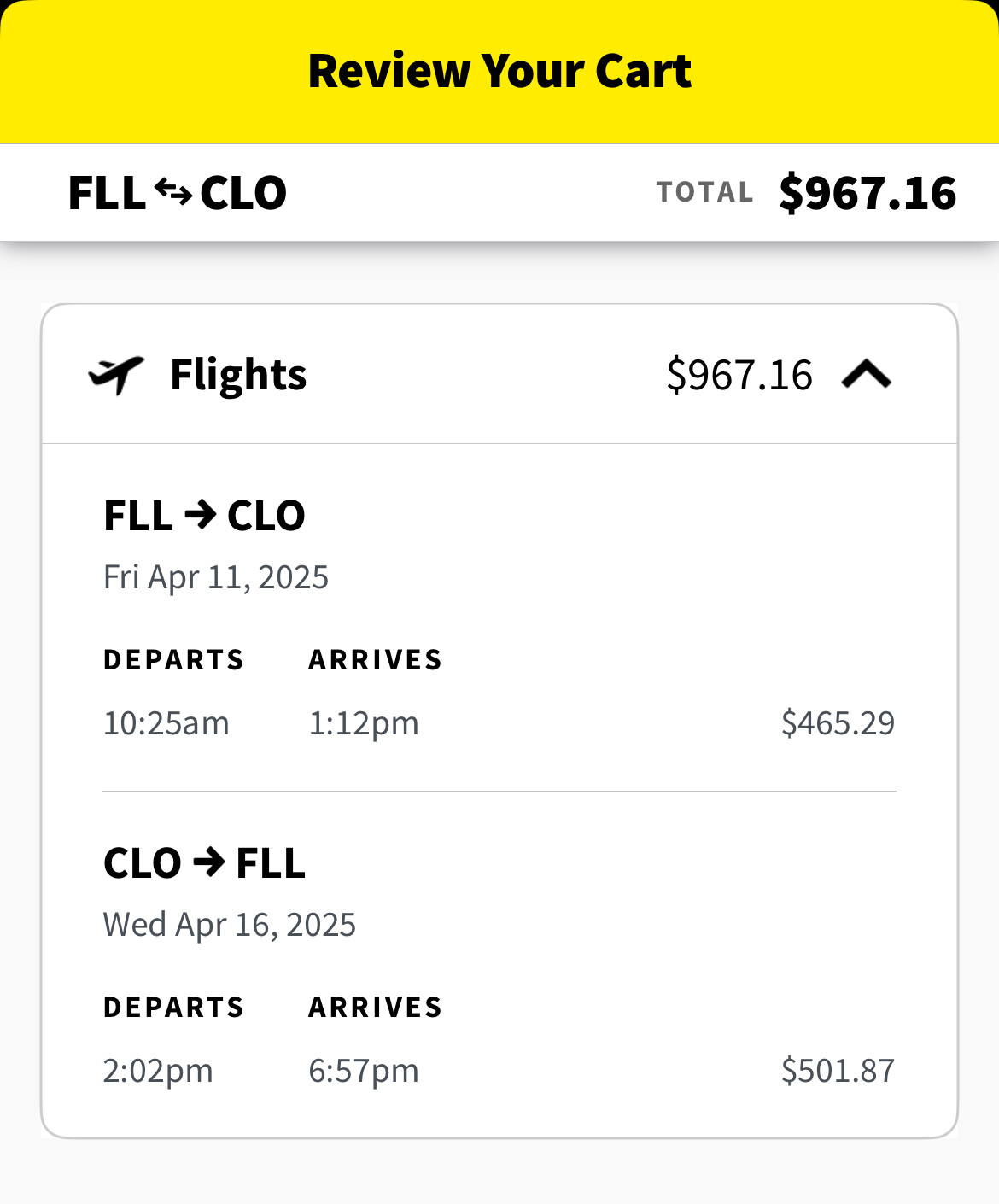Click the 6:57pm arrival time
Image resolution: width=999 pixels, height=1204 pixels.
[364, 1071]
